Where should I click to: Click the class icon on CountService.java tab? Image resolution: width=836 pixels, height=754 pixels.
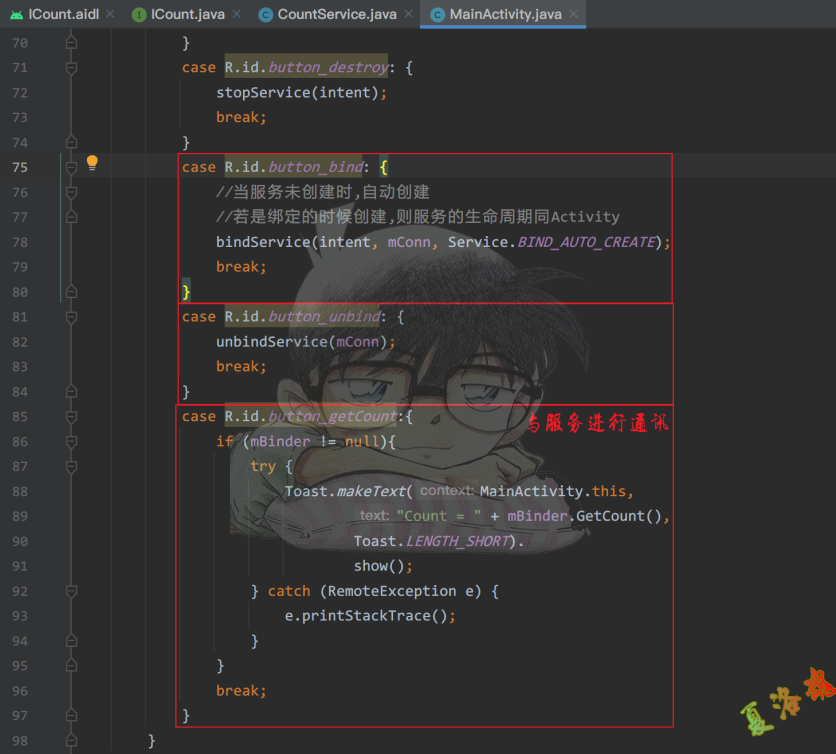click(x=265, y=15)
